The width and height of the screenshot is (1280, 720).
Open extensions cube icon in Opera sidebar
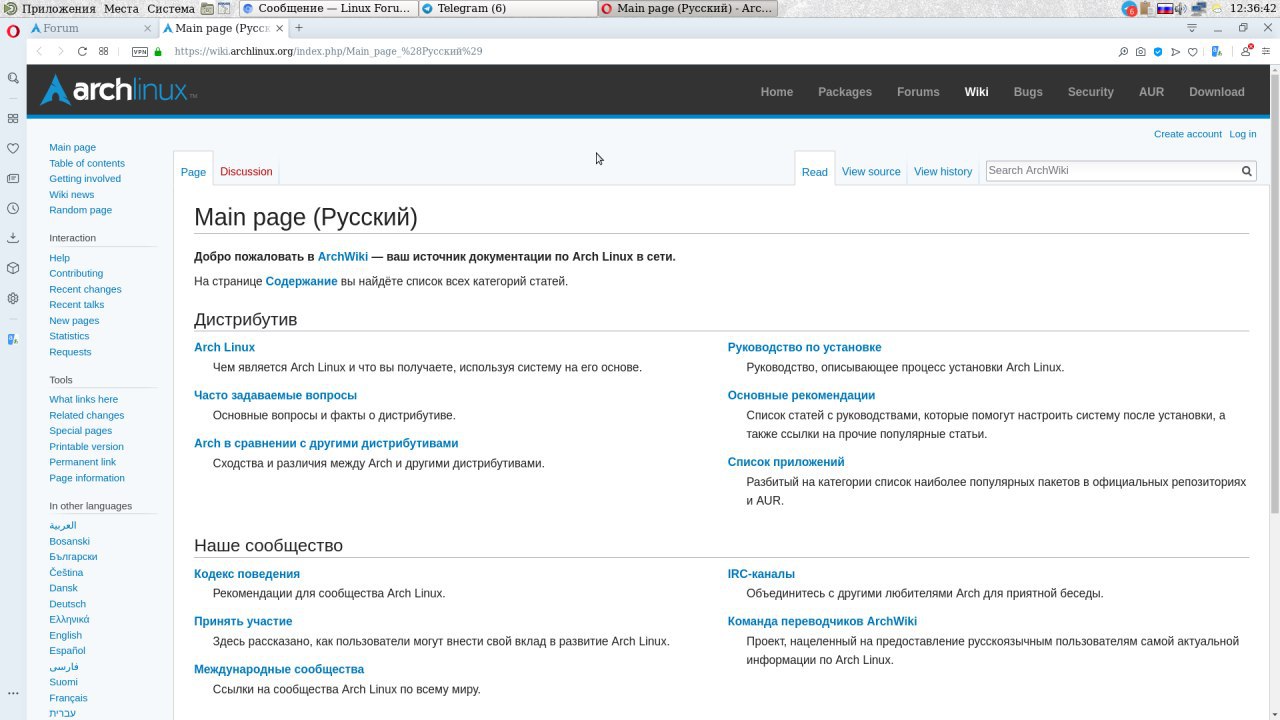pyautogui.click(x=13, y=268)
